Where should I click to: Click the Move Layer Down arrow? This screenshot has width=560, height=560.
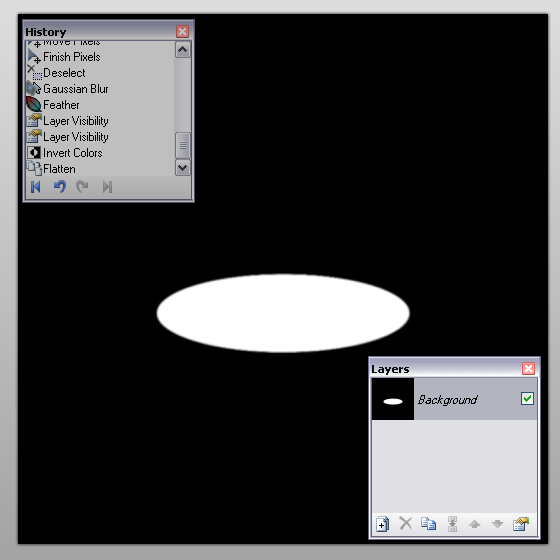(497, 524)
